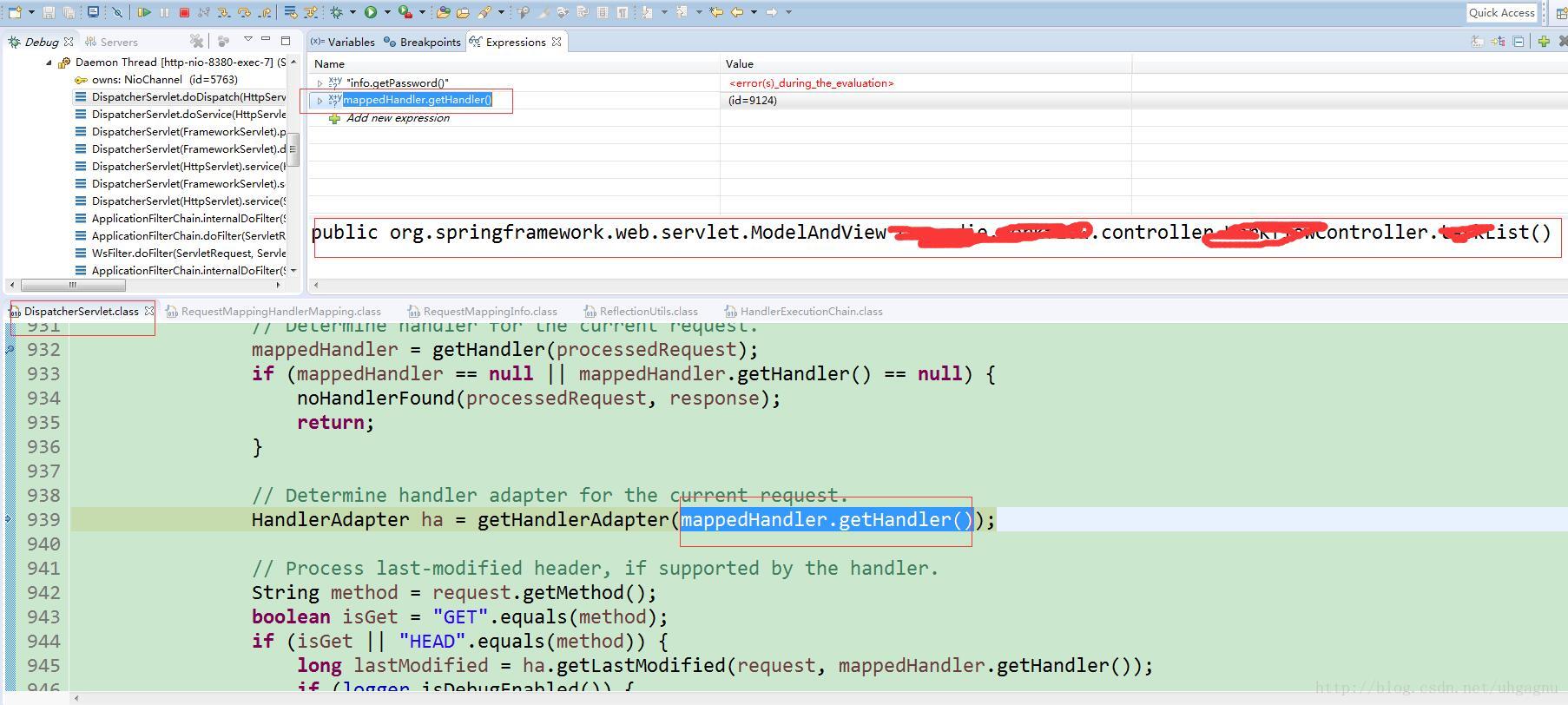This screenshot has height=705, width=1568.
Task: Click the green Run launch icon
Action: (x=371, y=12)
